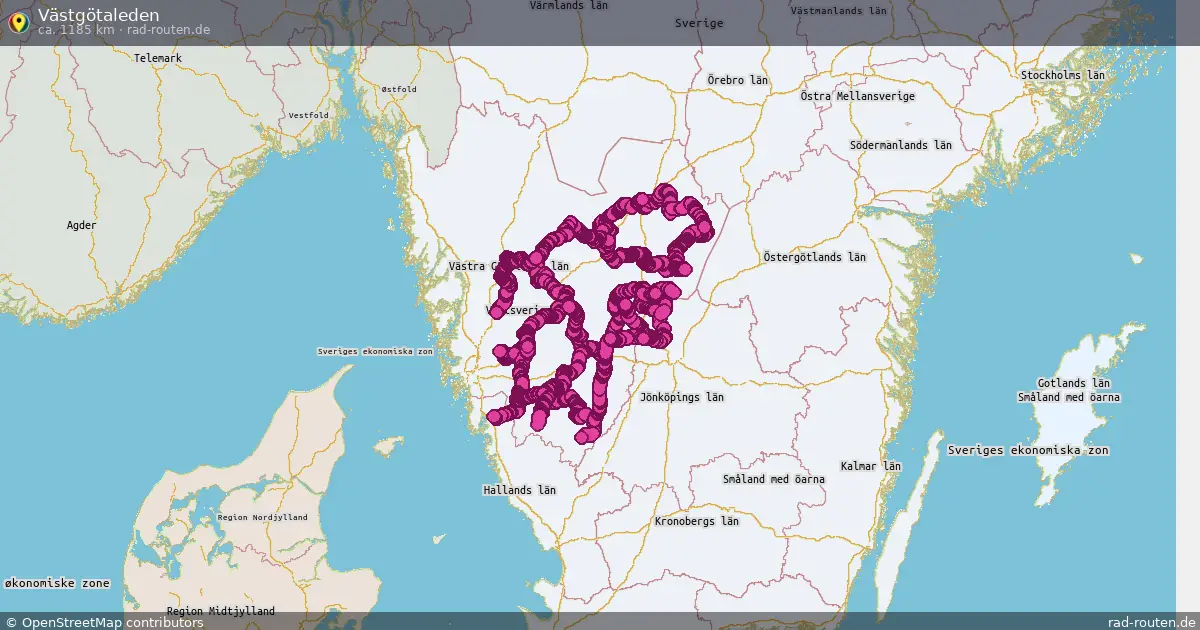The height and width of the screenshot is (630, 1200).
Task: Open rad-routen.de link at bottom right
Action: [1151, 622]
